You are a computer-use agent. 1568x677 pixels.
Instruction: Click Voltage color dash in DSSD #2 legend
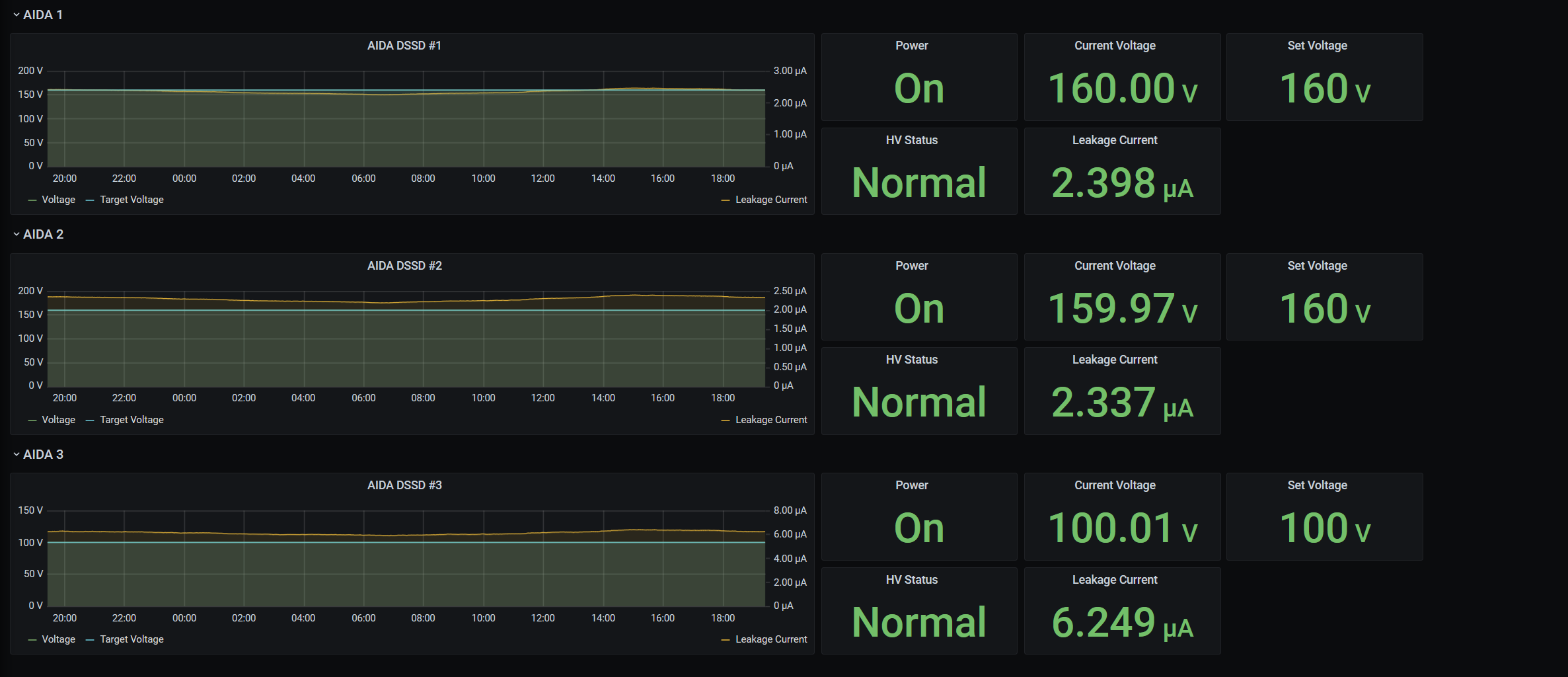point(32,420)
